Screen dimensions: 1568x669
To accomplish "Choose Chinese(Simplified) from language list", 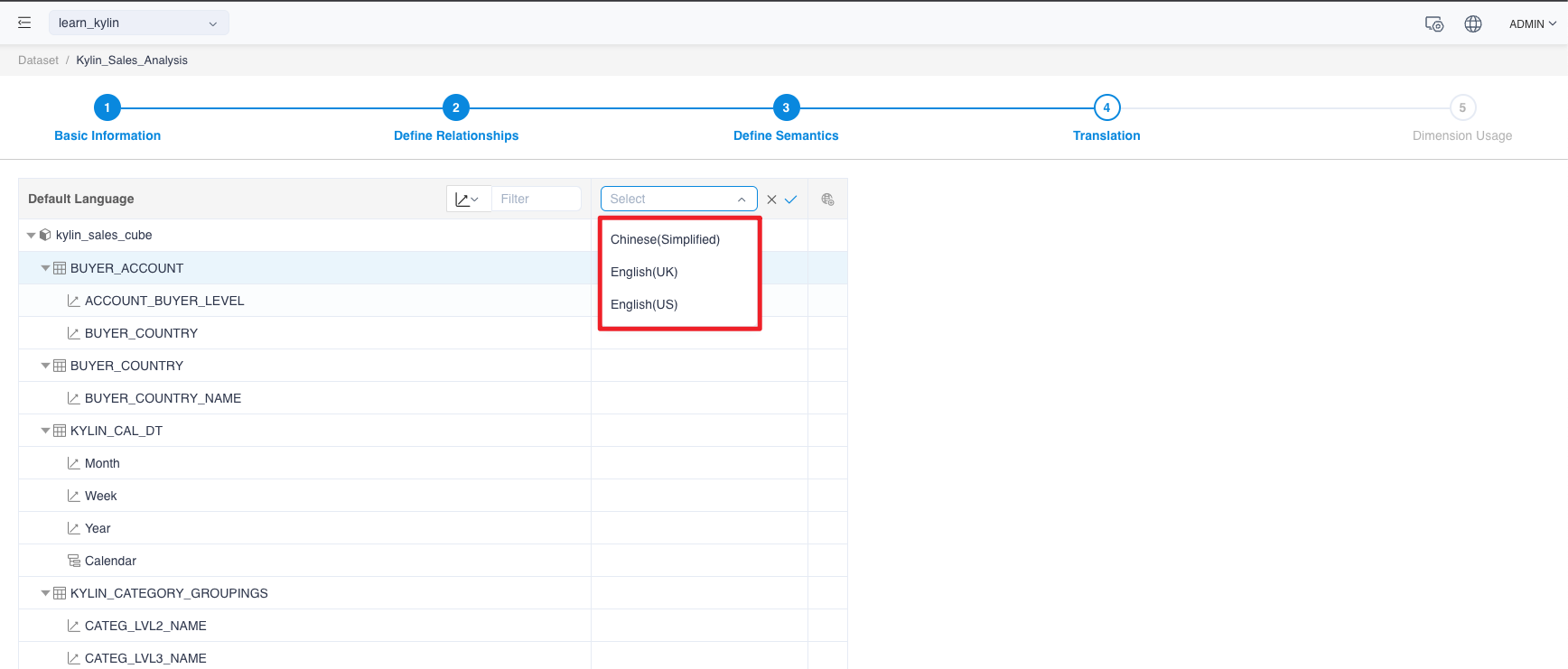I will (x=665, y=239).
